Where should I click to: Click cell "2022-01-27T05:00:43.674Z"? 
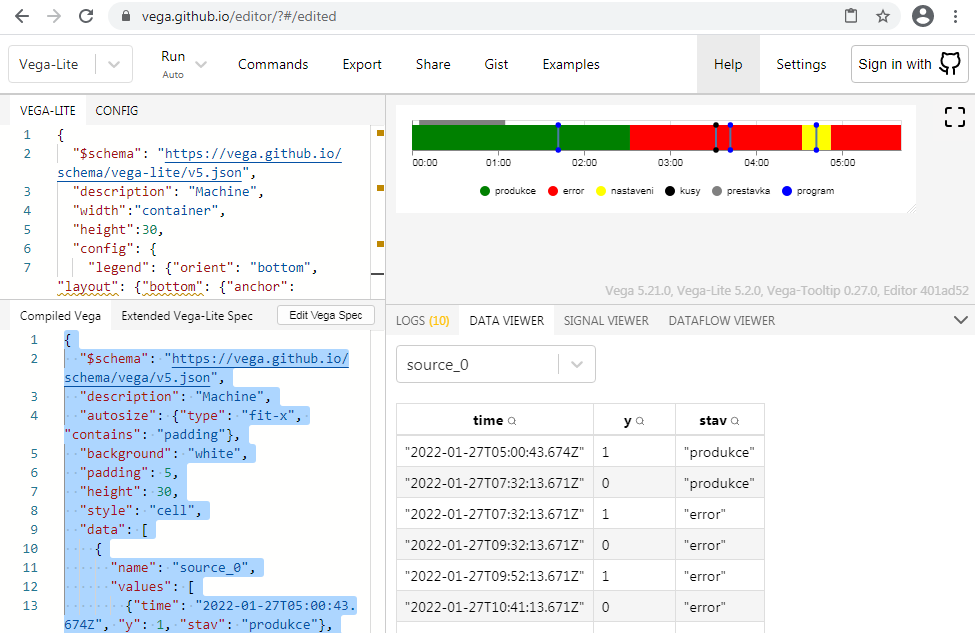click(x=494, y=452)
